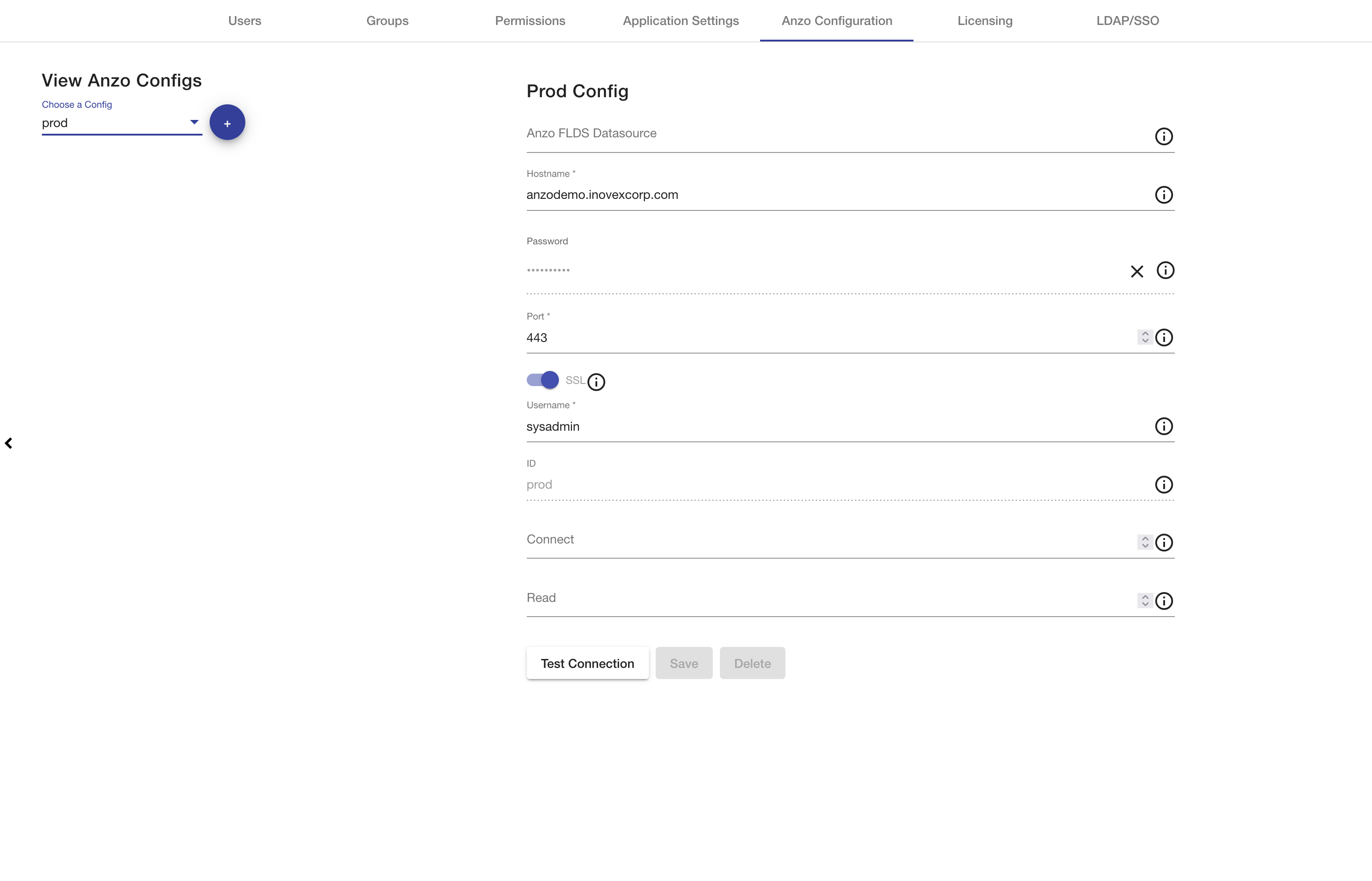Show Hostname field info icon
The width and height of the screenshot is (1372, 881).
[x=1164, y=194]
